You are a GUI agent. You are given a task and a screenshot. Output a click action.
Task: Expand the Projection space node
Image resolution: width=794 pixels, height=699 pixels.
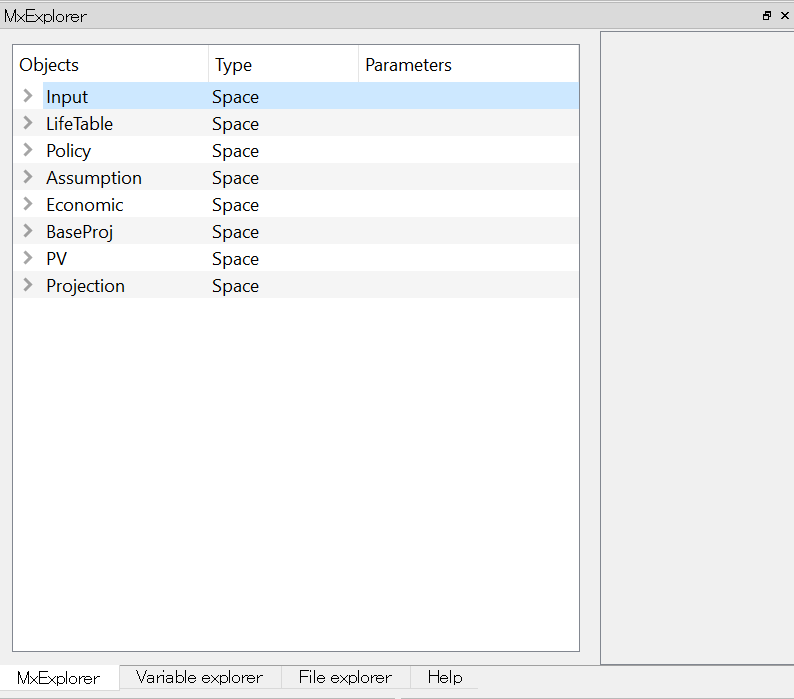pyautogui.click(x=28, y=285)
